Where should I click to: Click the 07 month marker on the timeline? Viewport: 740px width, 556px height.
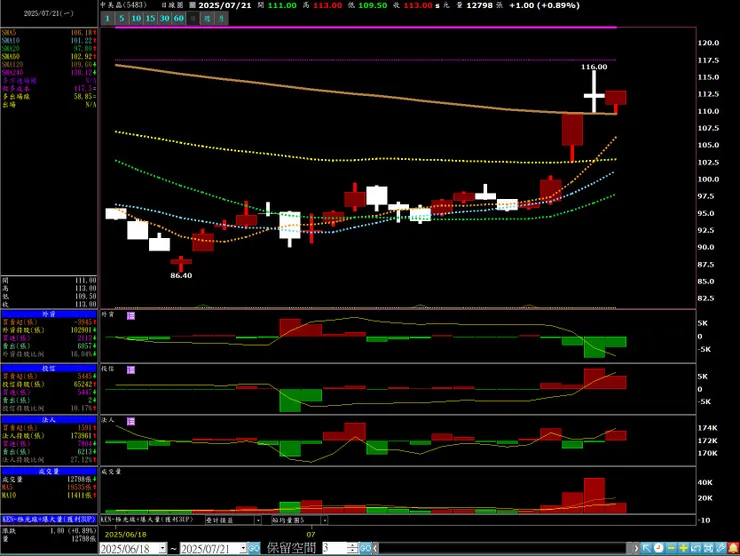tap(311, 535)
